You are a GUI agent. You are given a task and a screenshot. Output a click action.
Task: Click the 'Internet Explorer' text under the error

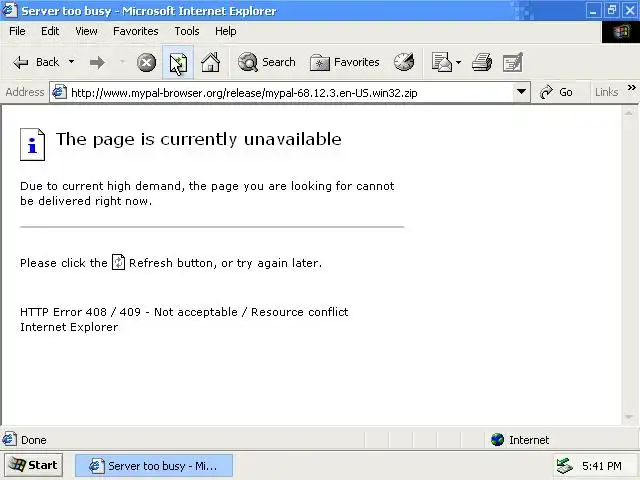coord(69,327)
